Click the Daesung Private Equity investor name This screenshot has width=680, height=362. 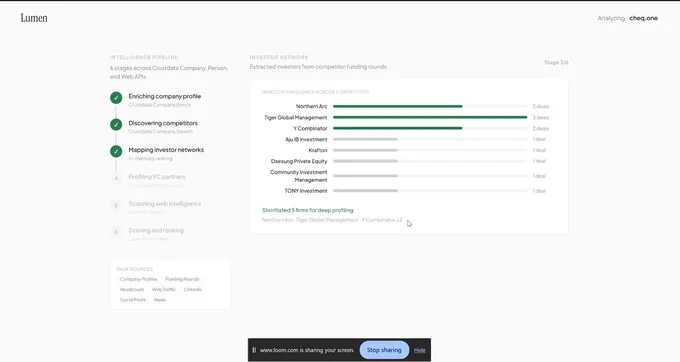point(299,161)
